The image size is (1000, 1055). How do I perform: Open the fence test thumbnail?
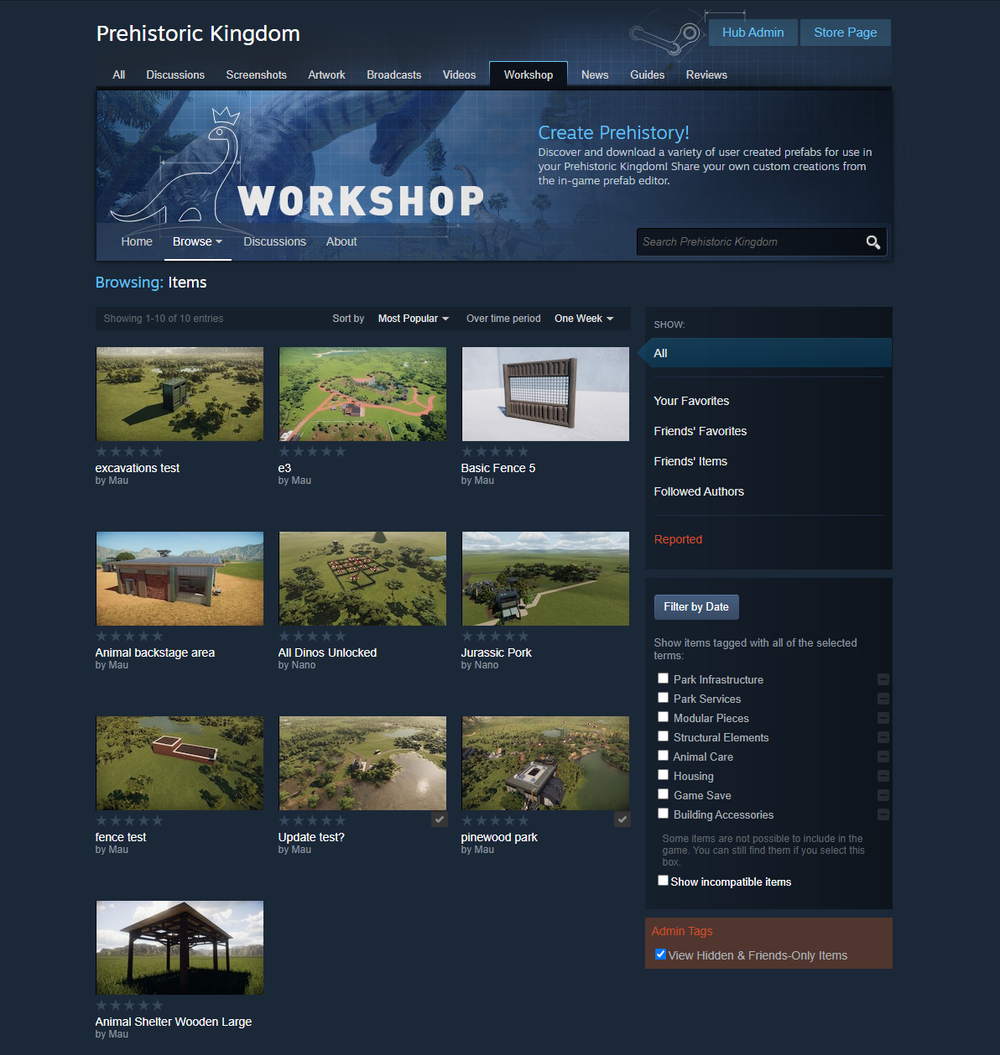[x=180, y=763]
